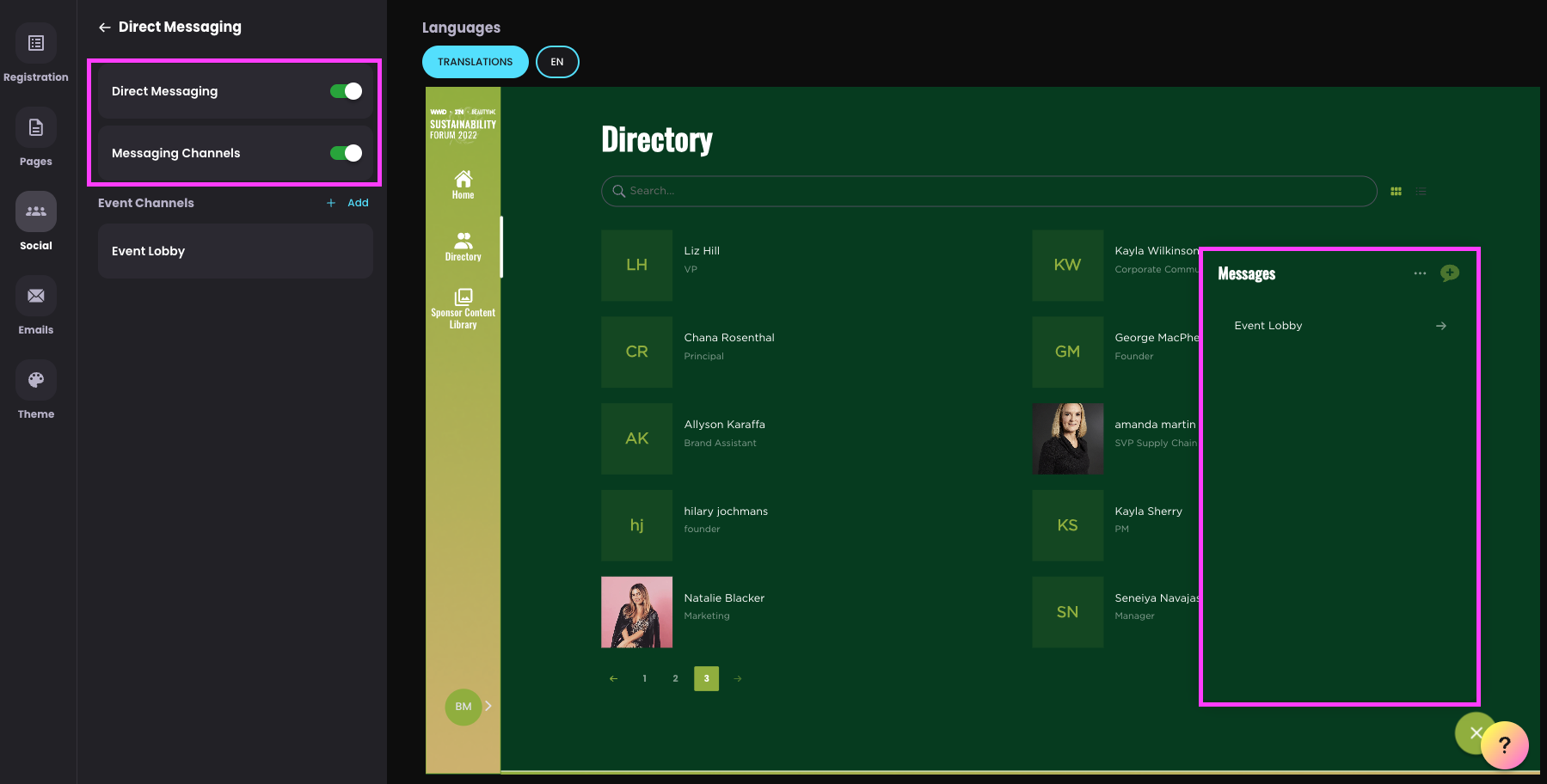Open Natalie Blacker's profile photo
Viewport: 1547px width, 784px height.
[636, 612]
